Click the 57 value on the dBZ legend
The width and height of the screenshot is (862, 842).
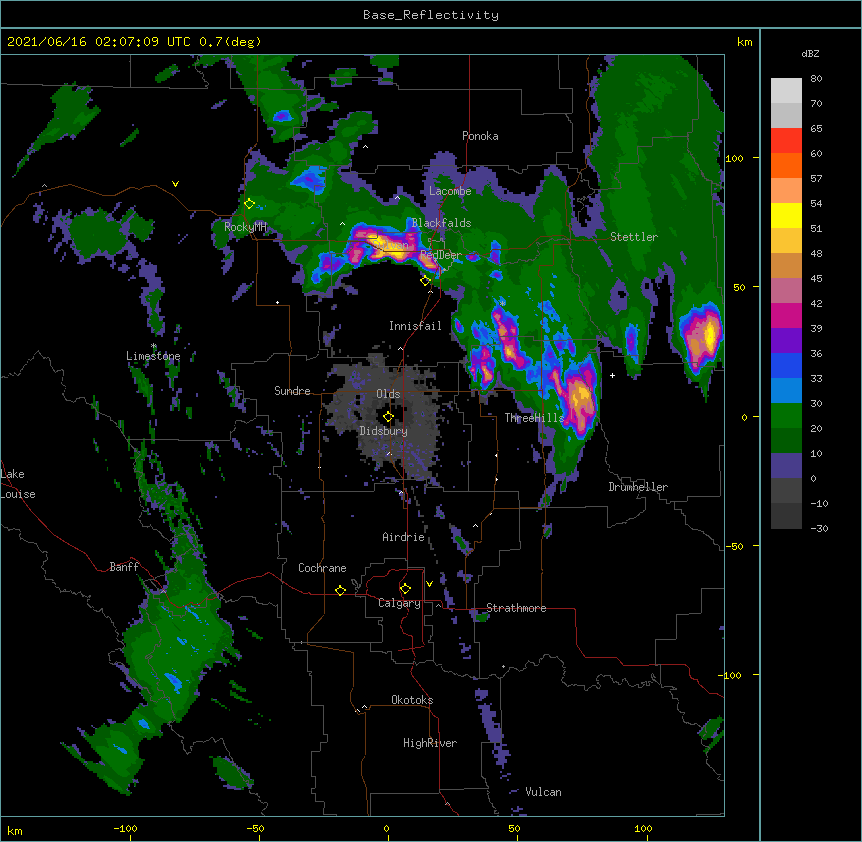(816, 179)
